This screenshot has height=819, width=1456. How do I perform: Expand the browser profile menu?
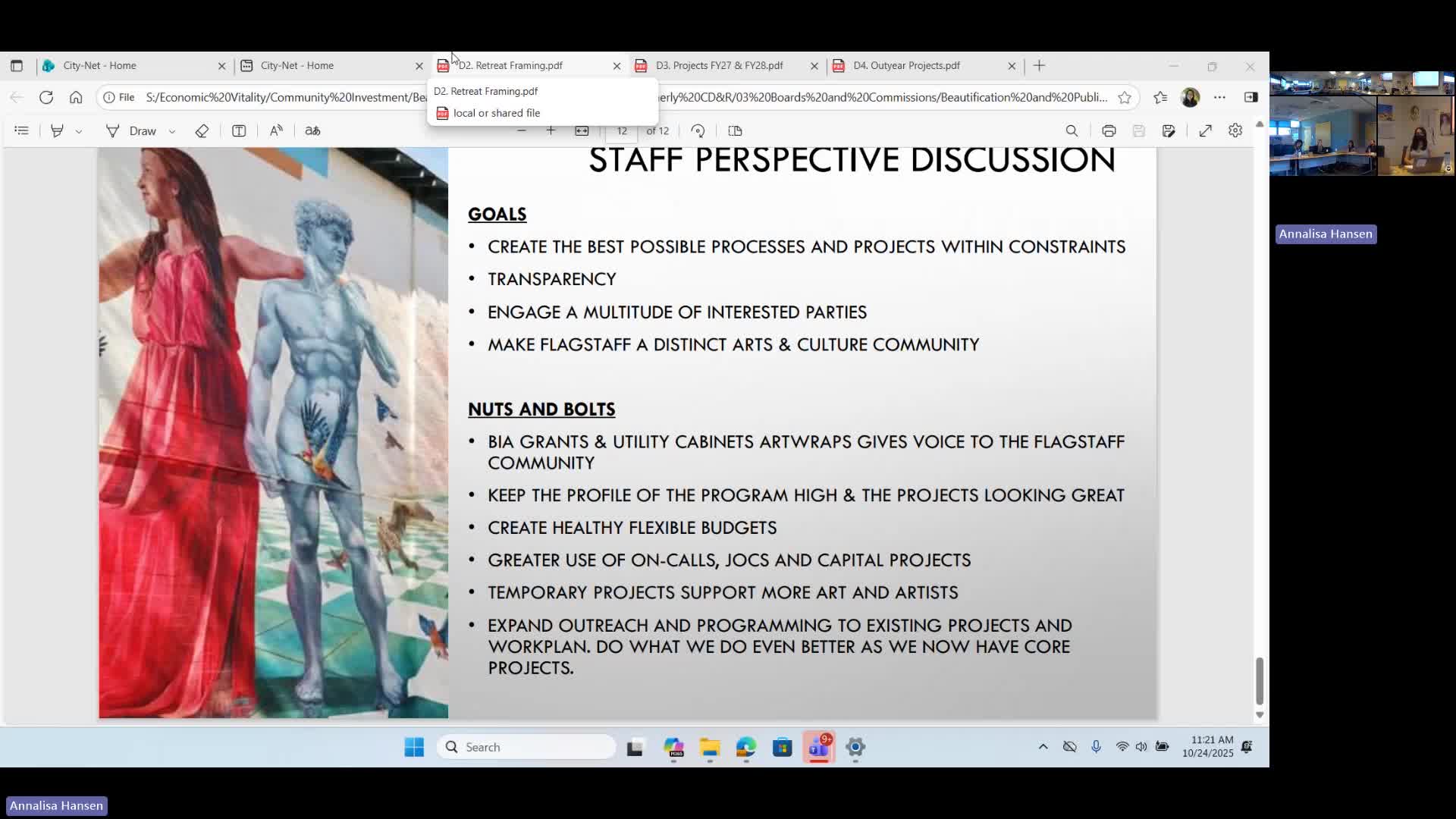coord(1191,97)
